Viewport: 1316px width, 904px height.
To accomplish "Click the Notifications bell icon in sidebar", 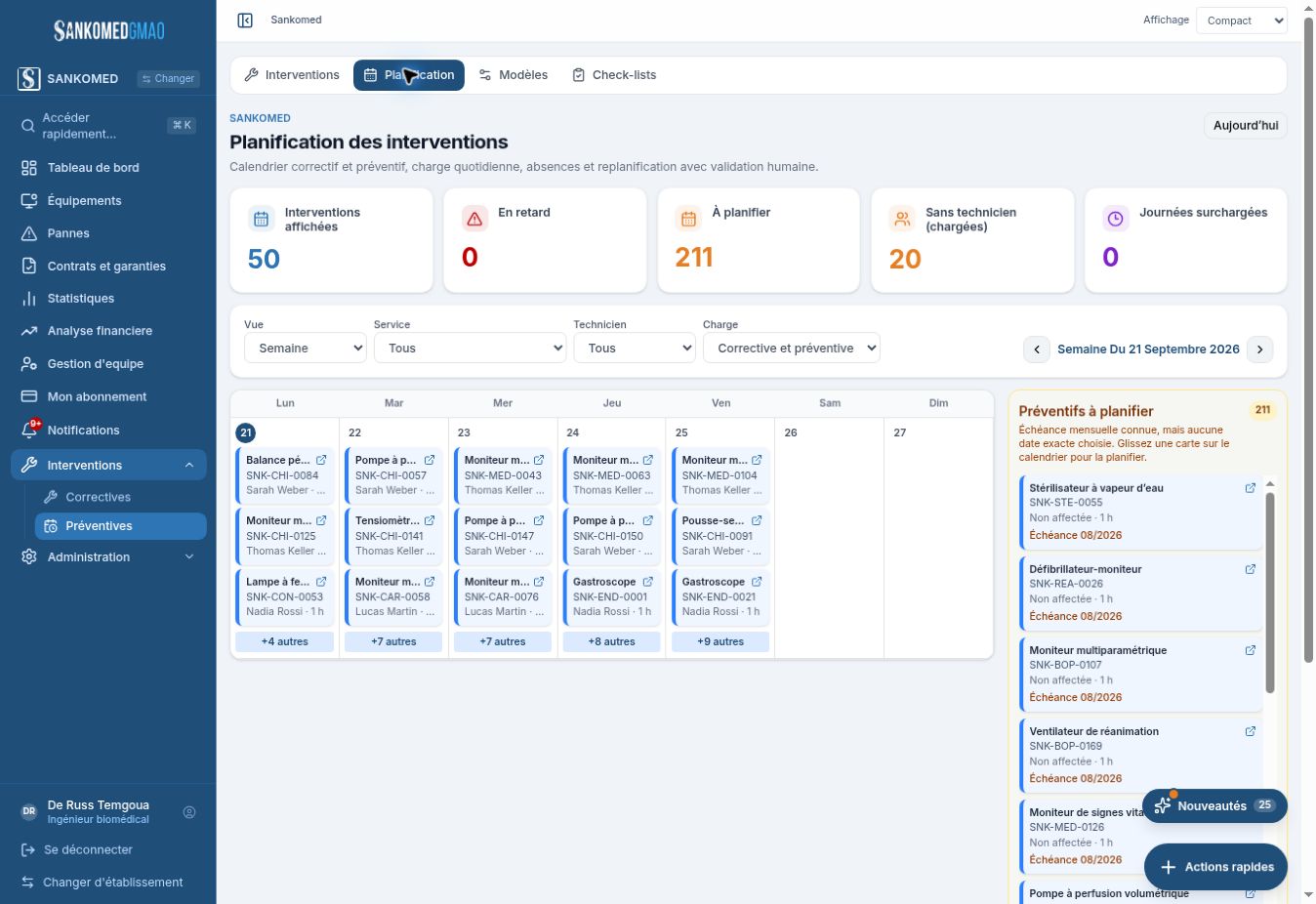I will [x=29, y=431].
